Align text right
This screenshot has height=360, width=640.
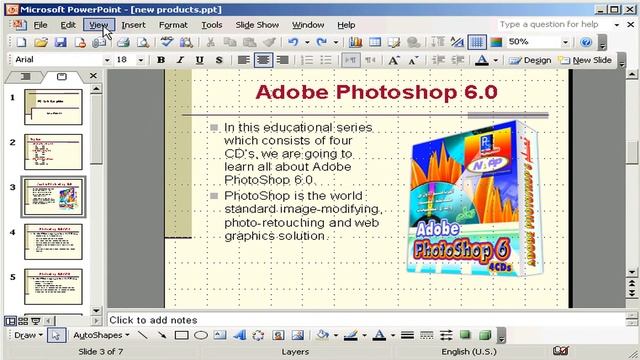click(x=282, y=60)
